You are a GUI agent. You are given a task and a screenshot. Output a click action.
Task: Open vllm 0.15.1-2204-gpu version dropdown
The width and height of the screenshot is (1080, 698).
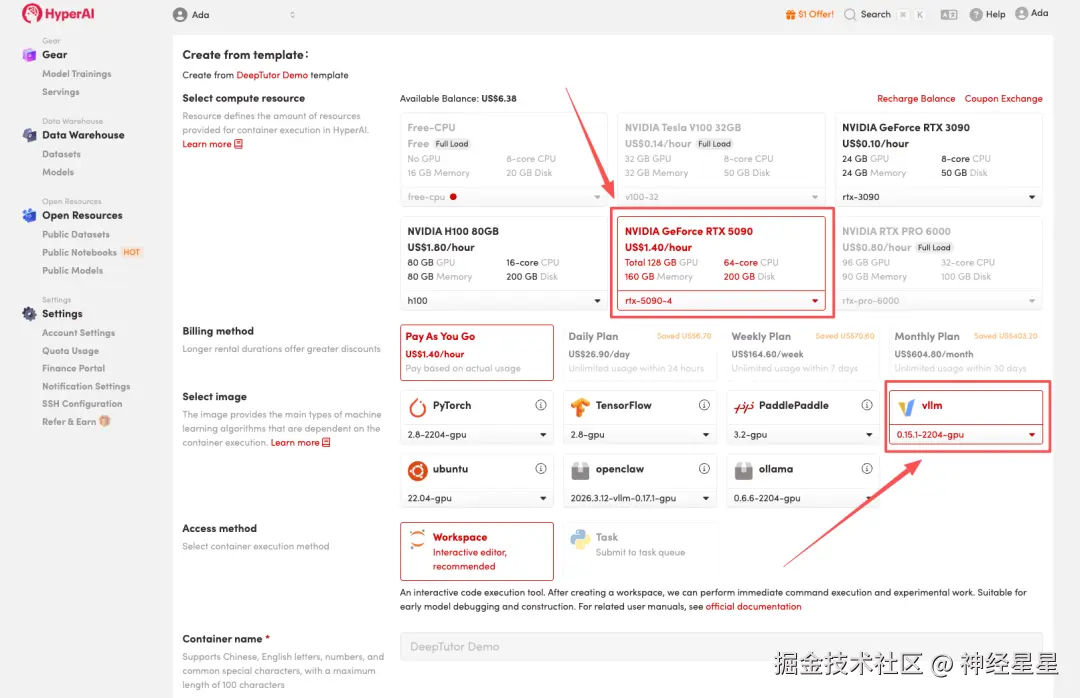click(x=966, y=435)
